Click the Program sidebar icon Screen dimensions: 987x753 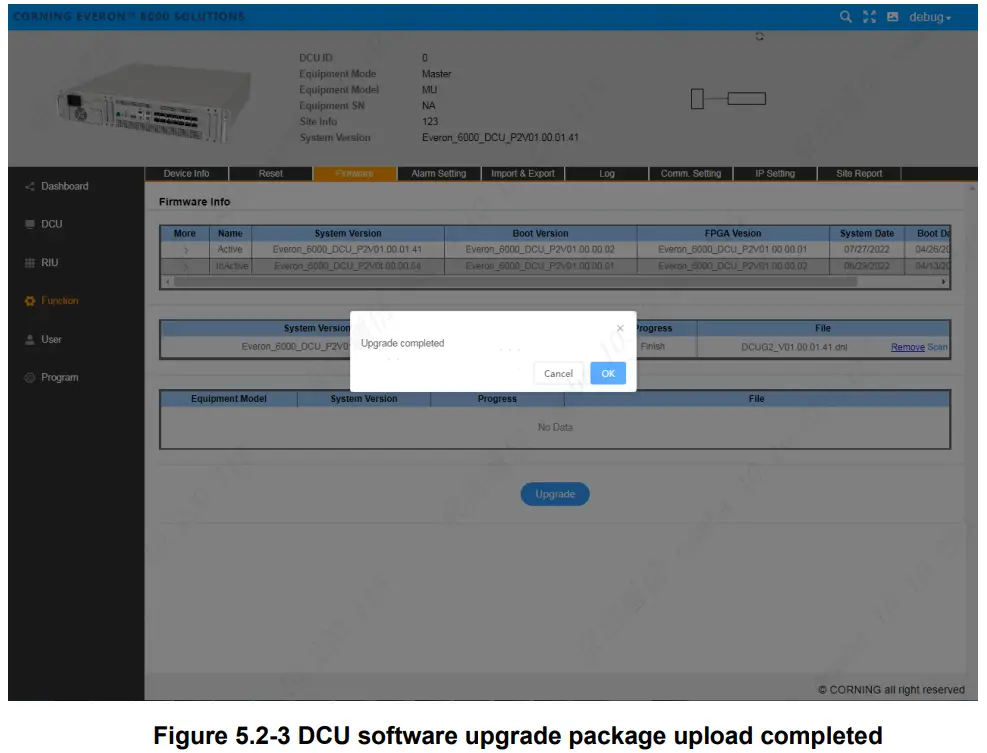tap(30, 378)
